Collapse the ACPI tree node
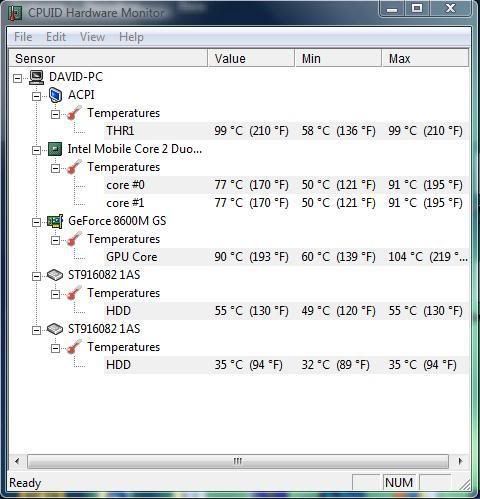This screenshot has width=480, height=499. [x=36, y=96]
